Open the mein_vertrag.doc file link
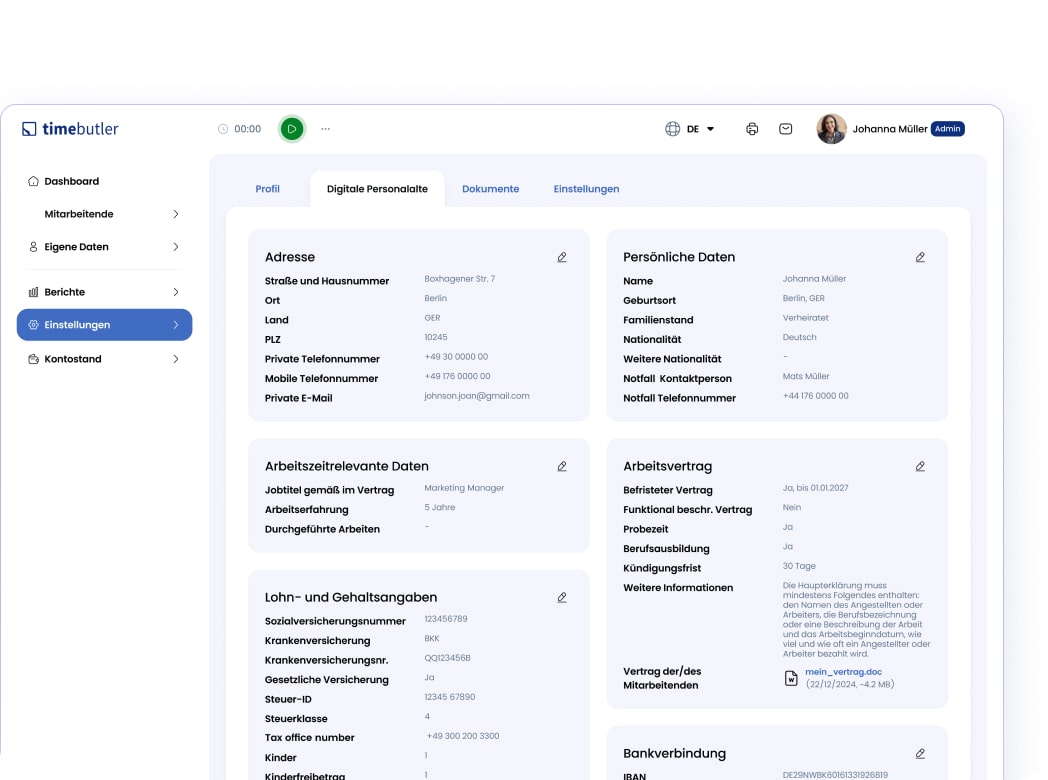1048x780 pixels. tap(843, 672)
